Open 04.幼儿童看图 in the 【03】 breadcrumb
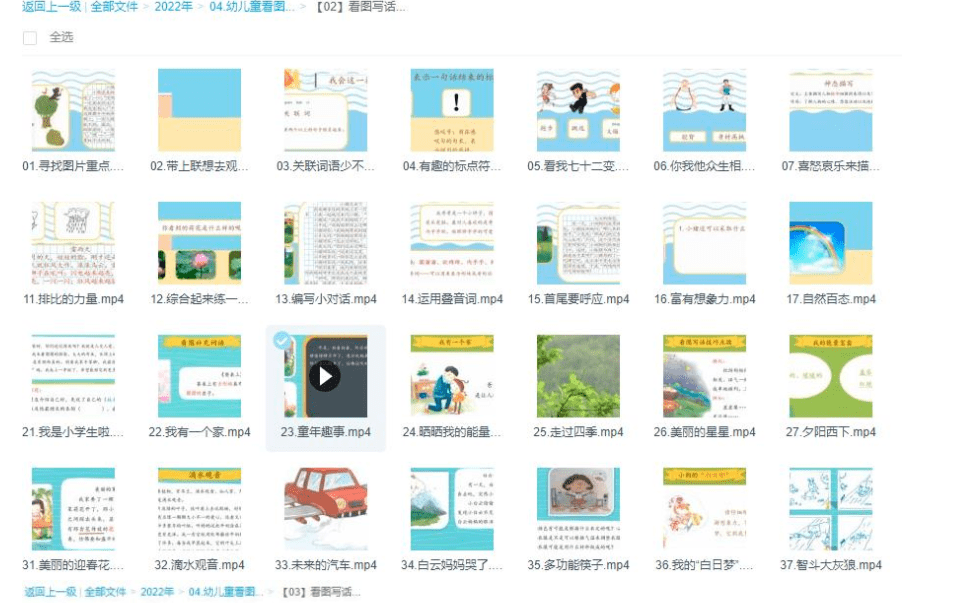973x603 pixels. click(x=226, y=592)
